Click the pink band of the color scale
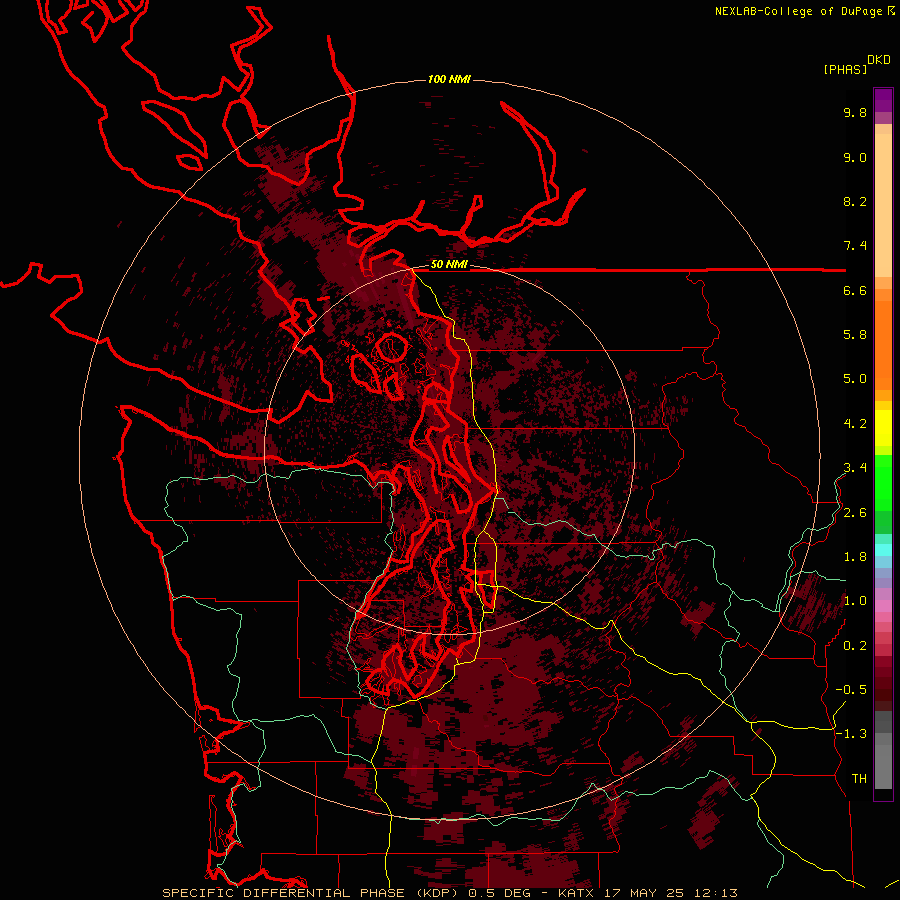 coord(883,606)
